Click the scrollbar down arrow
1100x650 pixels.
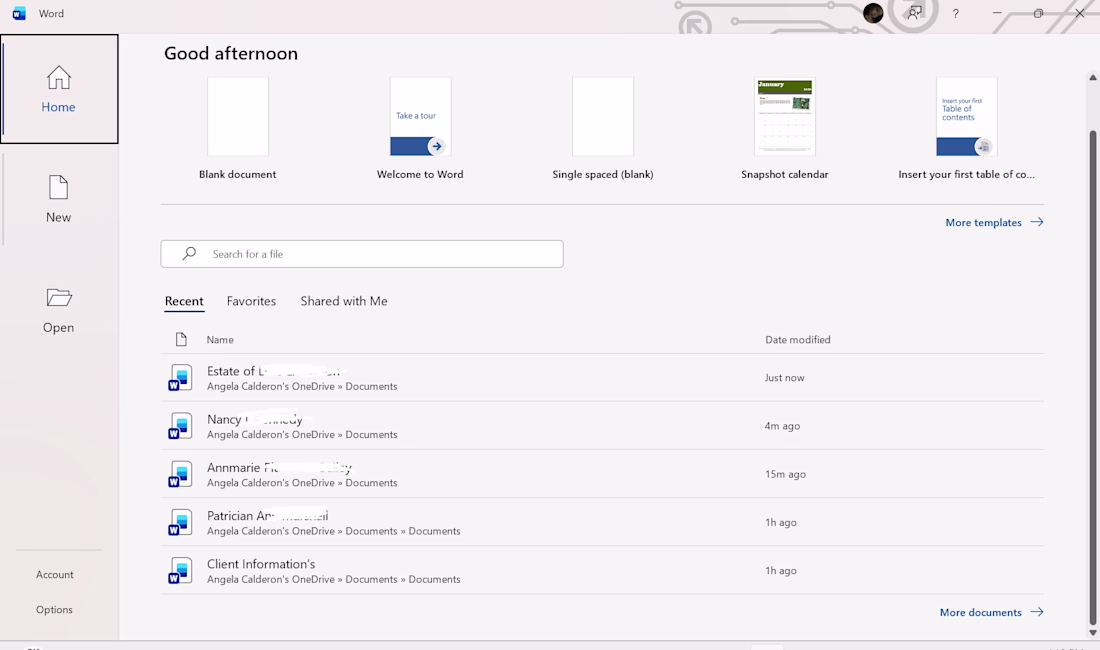click(x=1092, y=632)
